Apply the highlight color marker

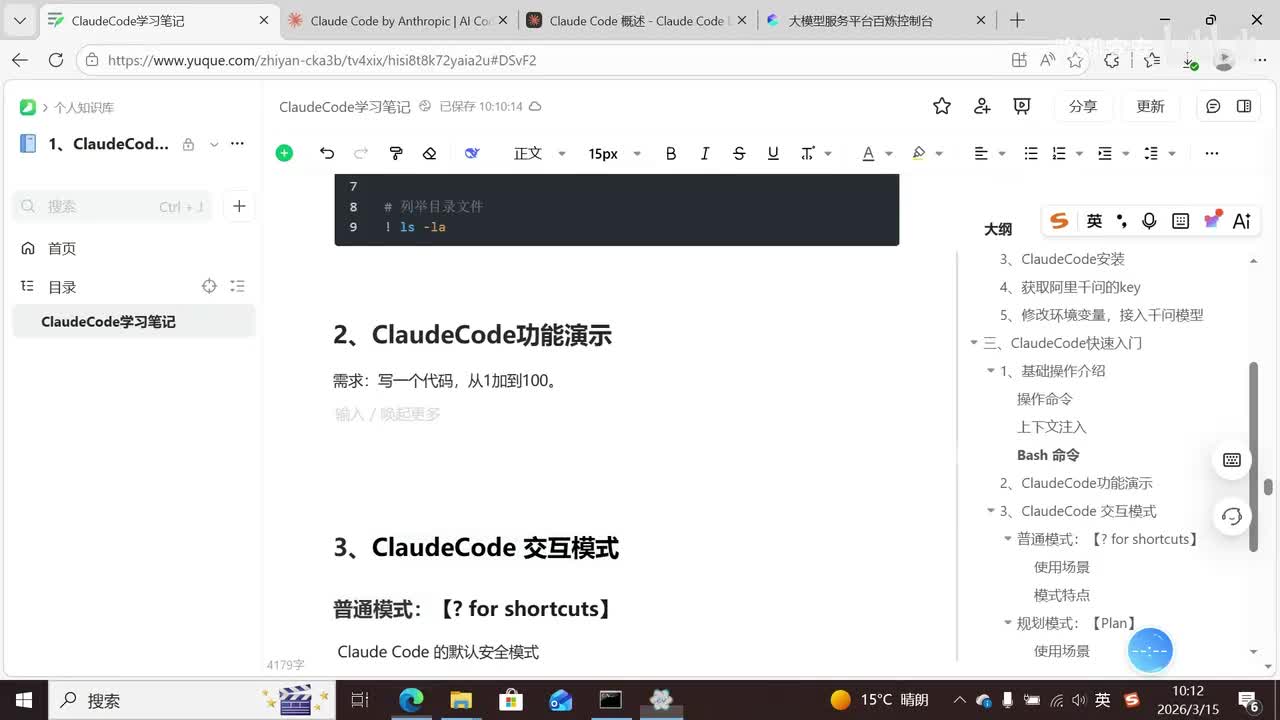tap(919, 153)
